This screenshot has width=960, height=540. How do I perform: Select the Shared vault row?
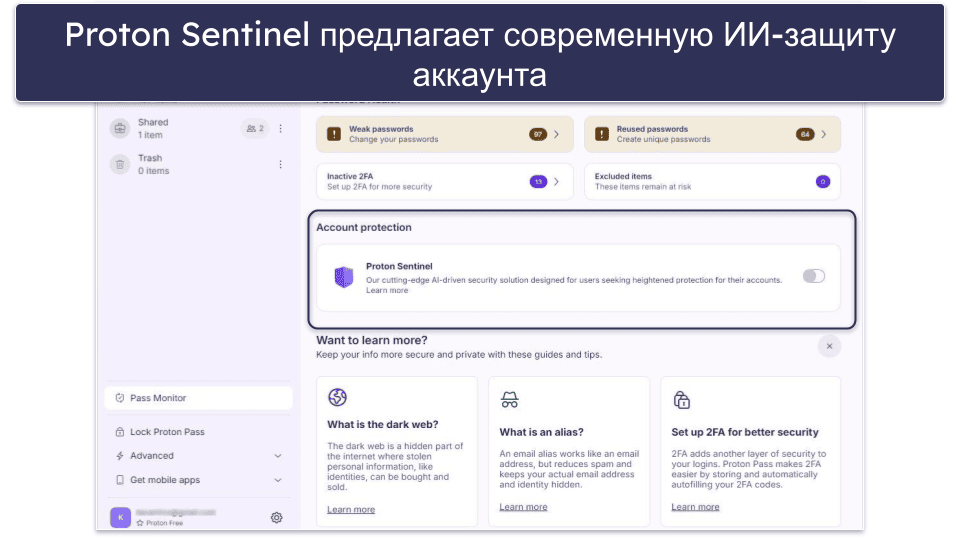click(x=198, y=129)
